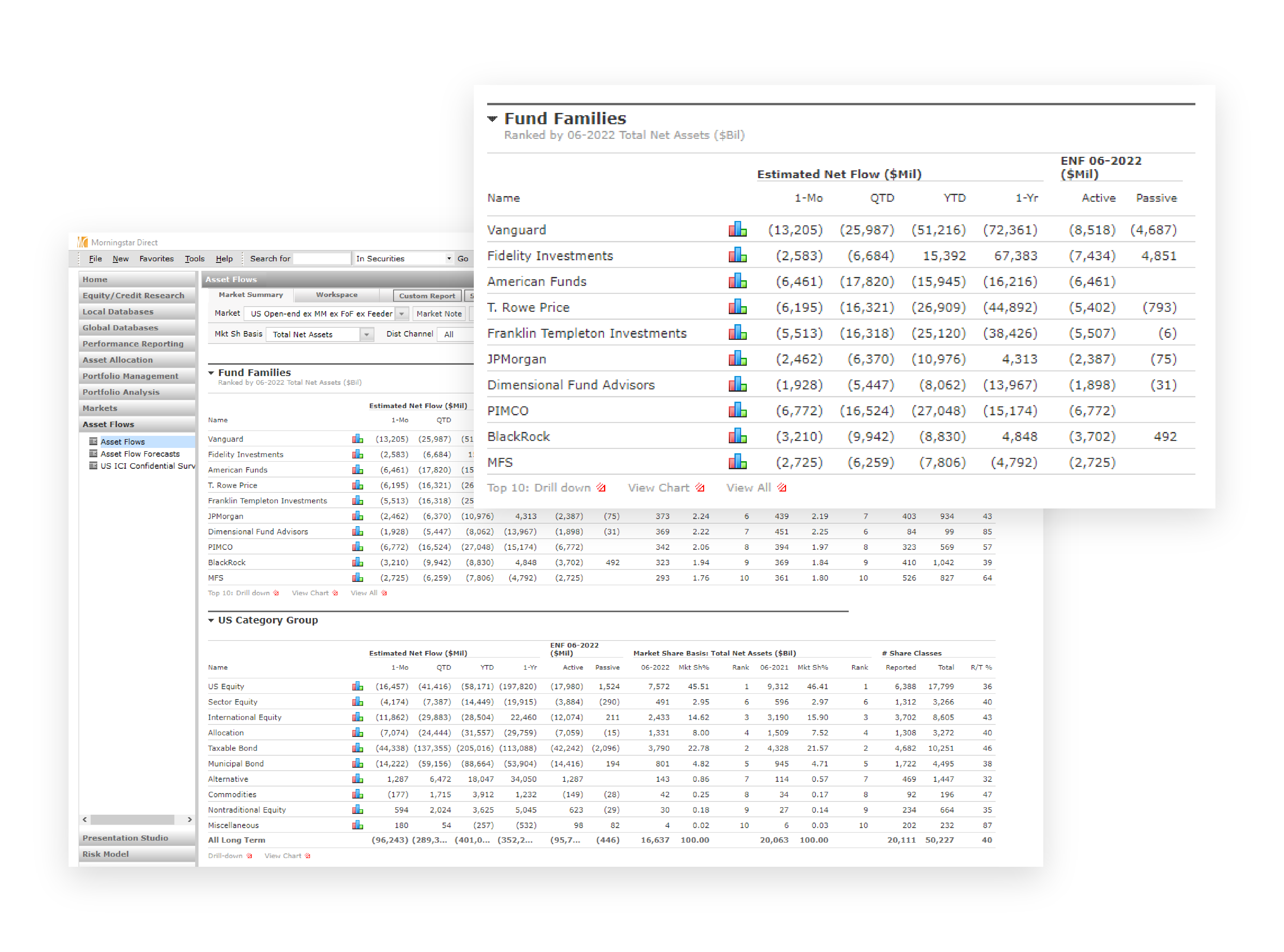Click the chart icon next to Commodities row
Image resolution: width=1284 pixels, height=952 pixels.
[x=357, y=794]
